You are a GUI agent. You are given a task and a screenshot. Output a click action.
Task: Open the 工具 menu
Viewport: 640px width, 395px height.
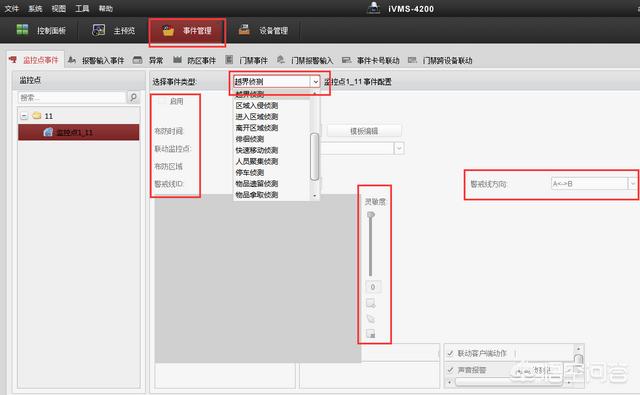82,8
